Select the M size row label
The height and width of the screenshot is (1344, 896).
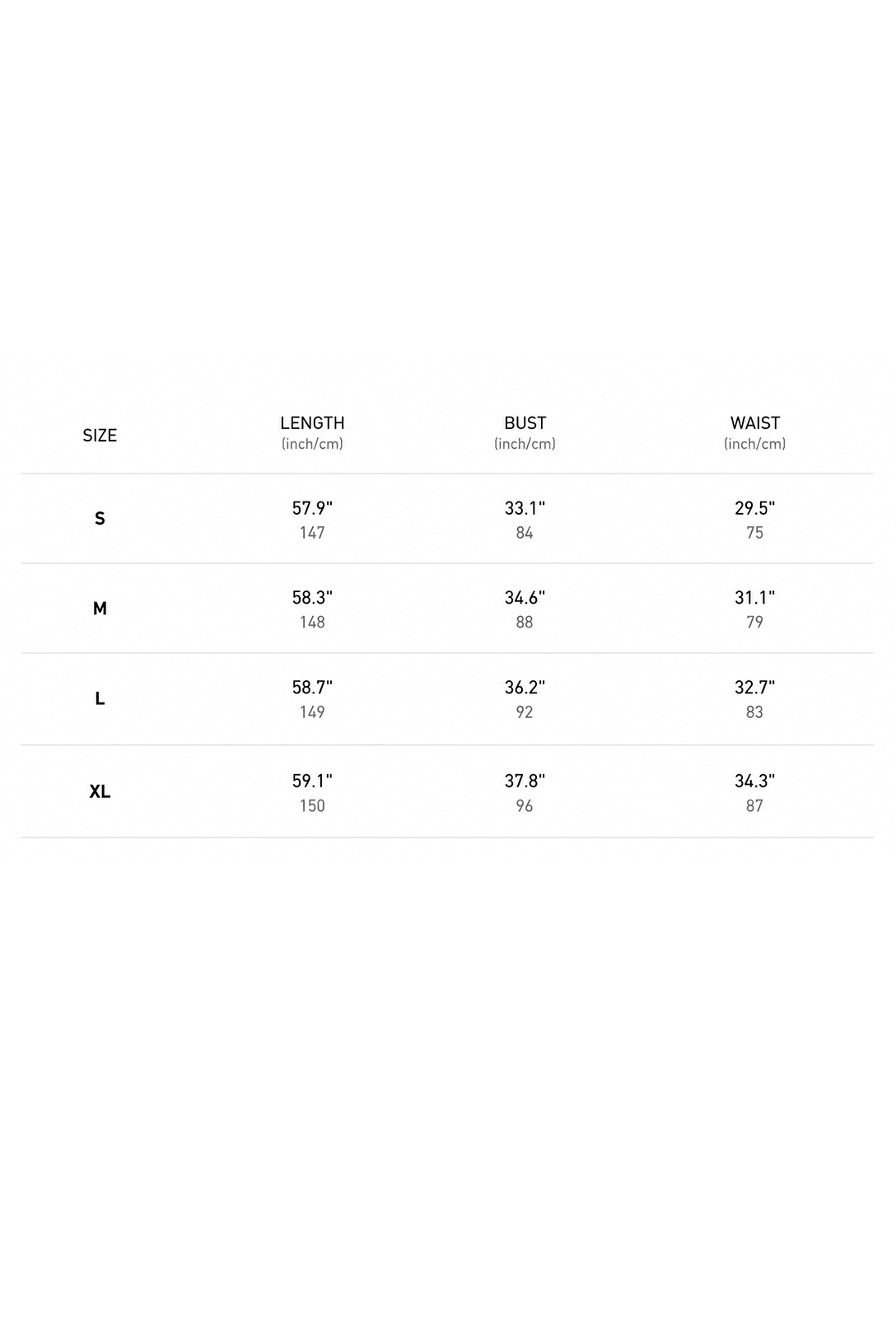[x=100, y=609]
